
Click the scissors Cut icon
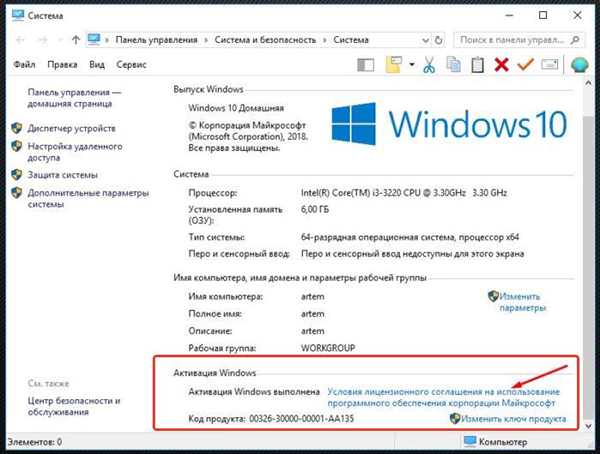tap(429, 64)
